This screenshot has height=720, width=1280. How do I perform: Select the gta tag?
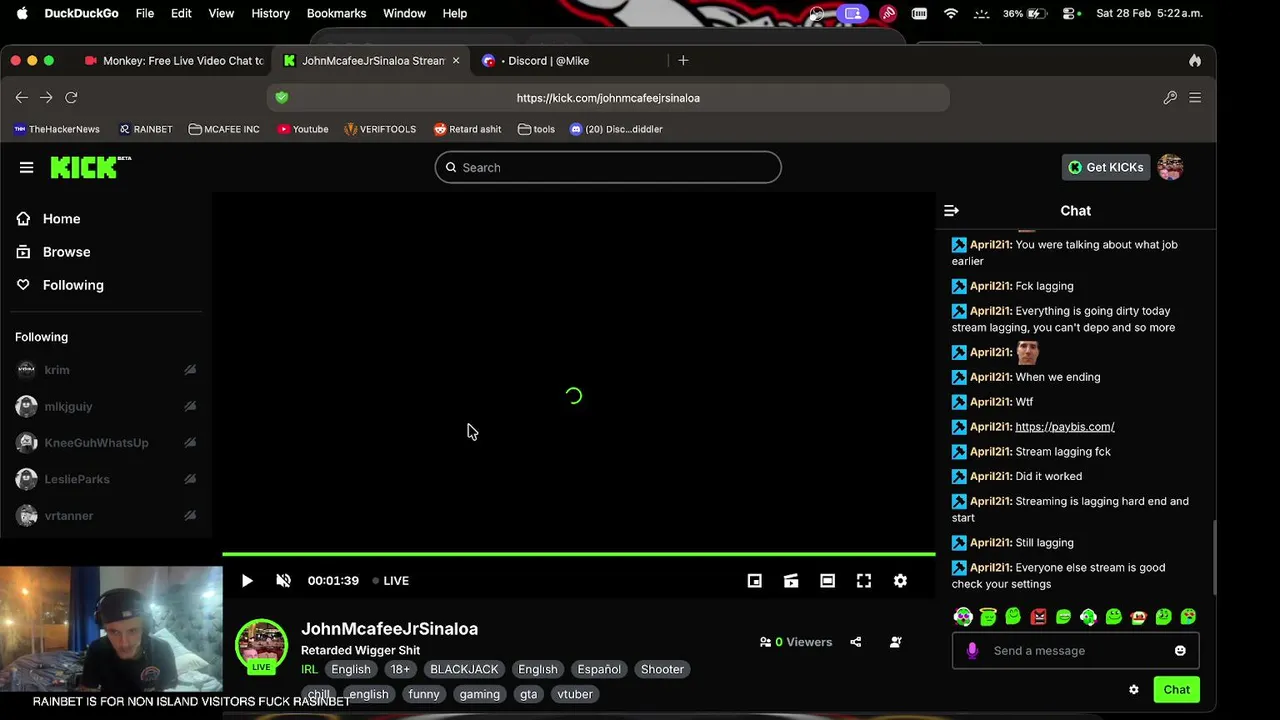[x=528, y=694]
